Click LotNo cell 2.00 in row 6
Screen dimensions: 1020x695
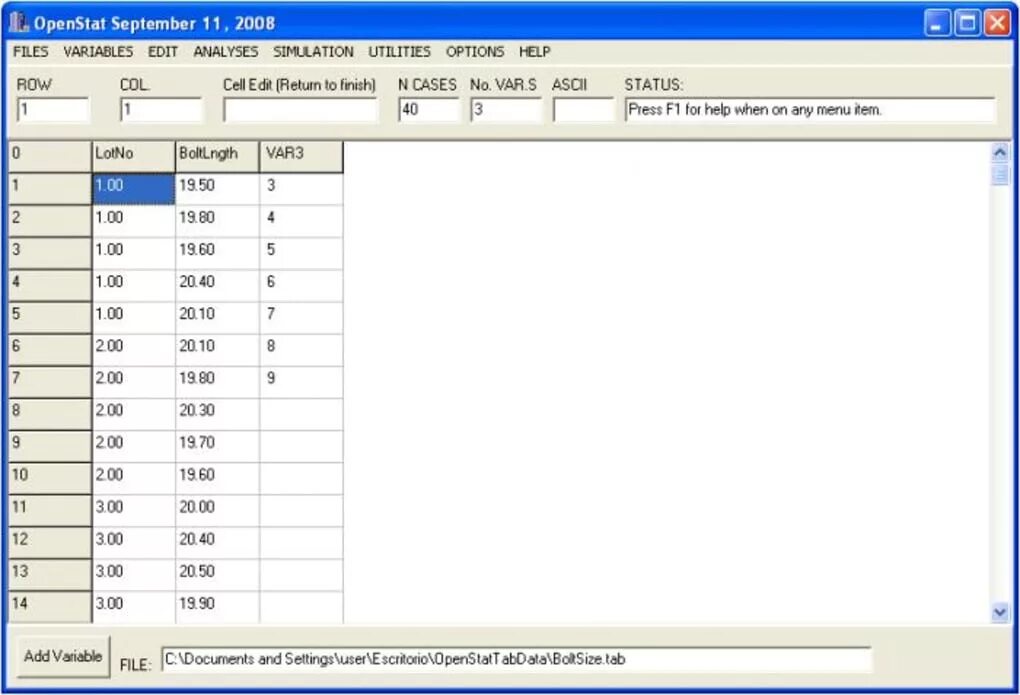(x=133, y=349)
